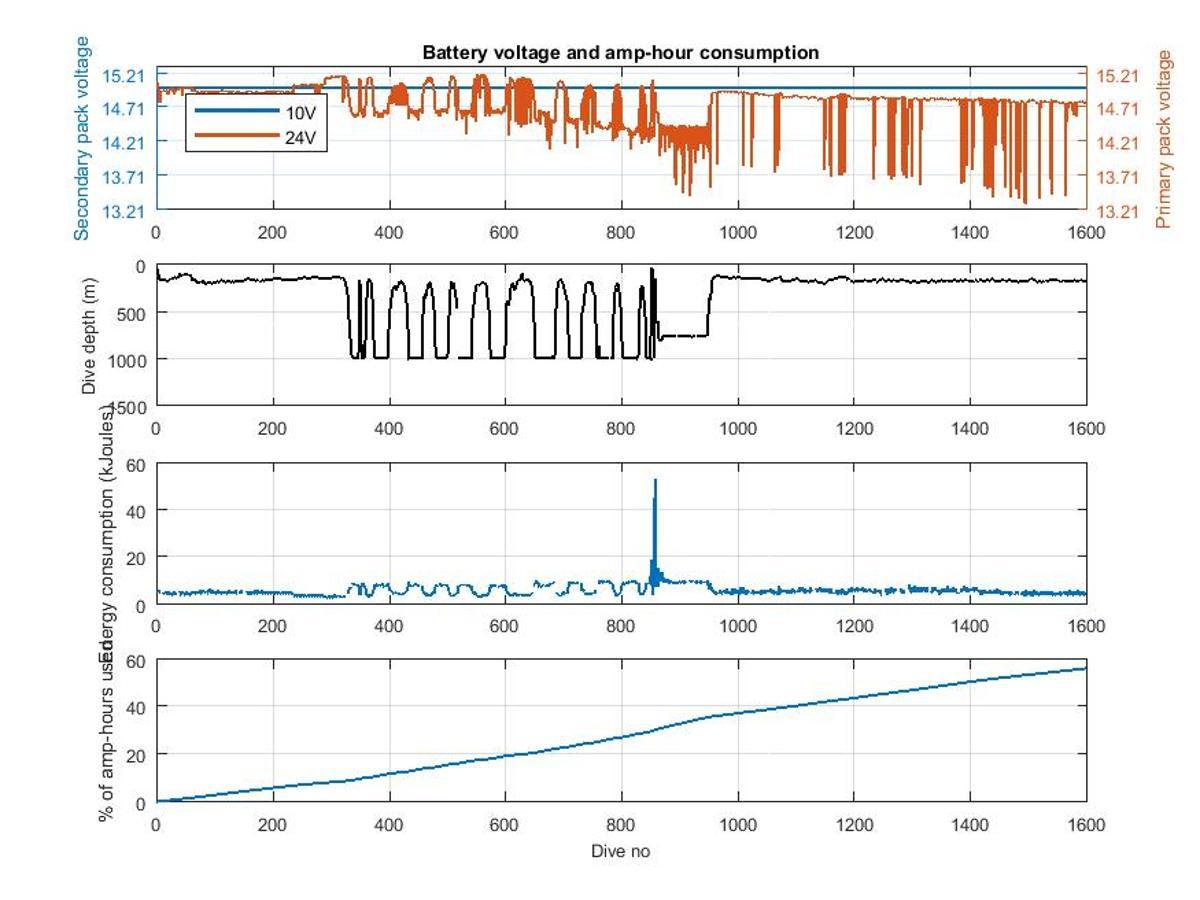The image size is (1200, 900).
Task: Click the "Dive no" x-axis label
Action: click(620, 851)
